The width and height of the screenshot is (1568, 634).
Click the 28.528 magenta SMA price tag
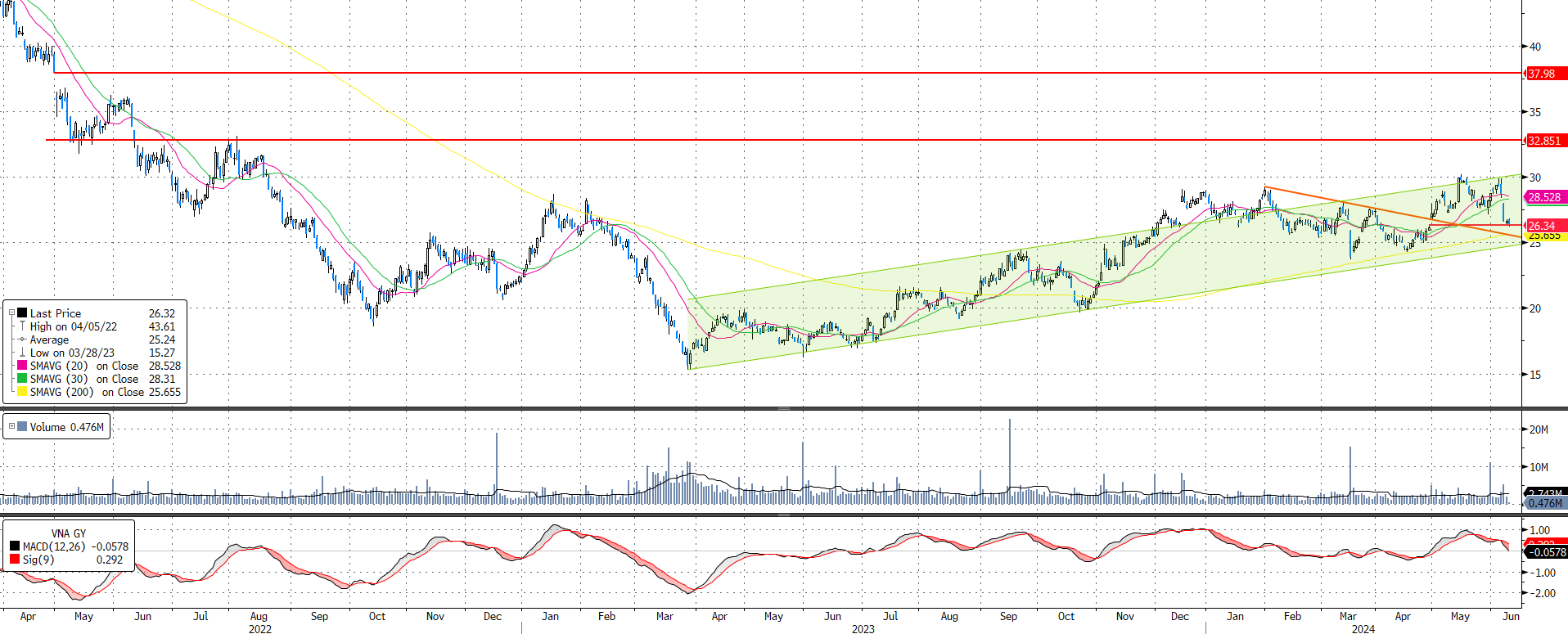(x=1545, y=197)
